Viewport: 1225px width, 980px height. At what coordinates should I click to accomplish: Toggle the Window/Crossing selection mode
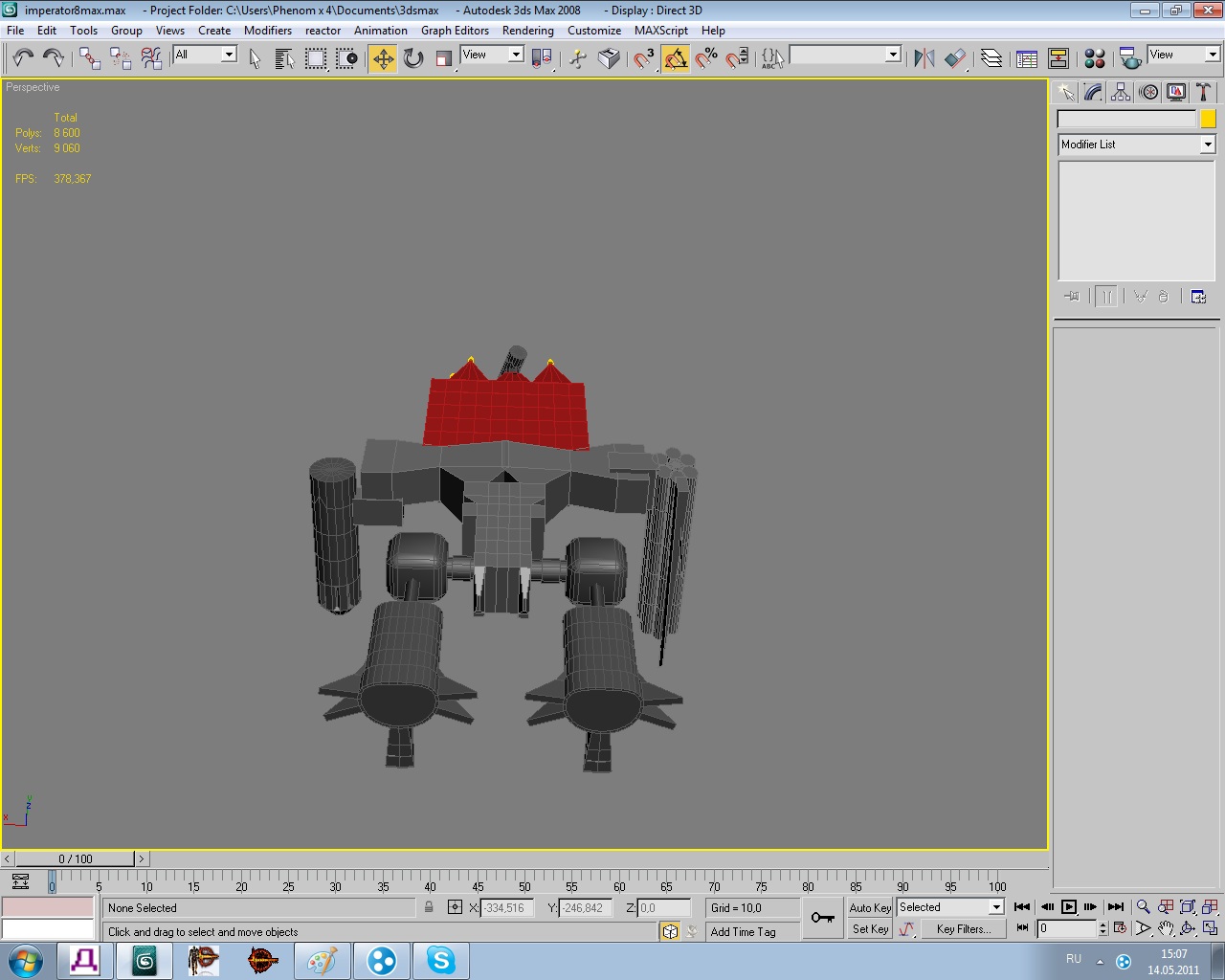(346, 58)
